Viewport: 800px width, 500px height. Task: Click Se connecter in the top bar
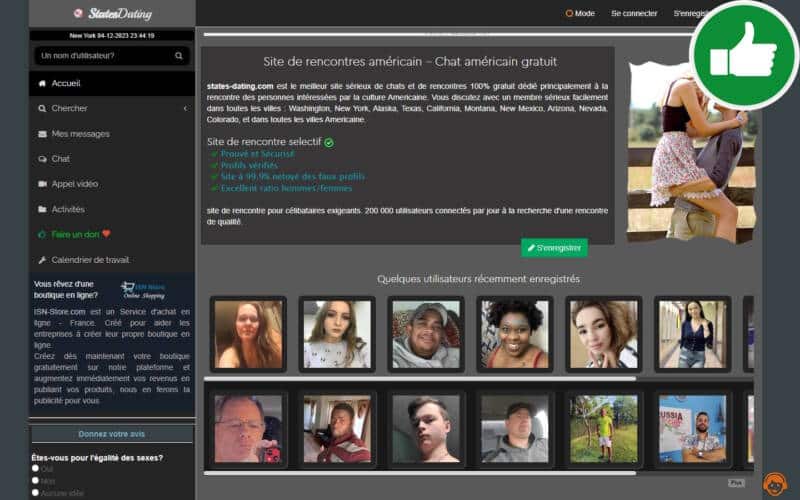tap(634, 13)
